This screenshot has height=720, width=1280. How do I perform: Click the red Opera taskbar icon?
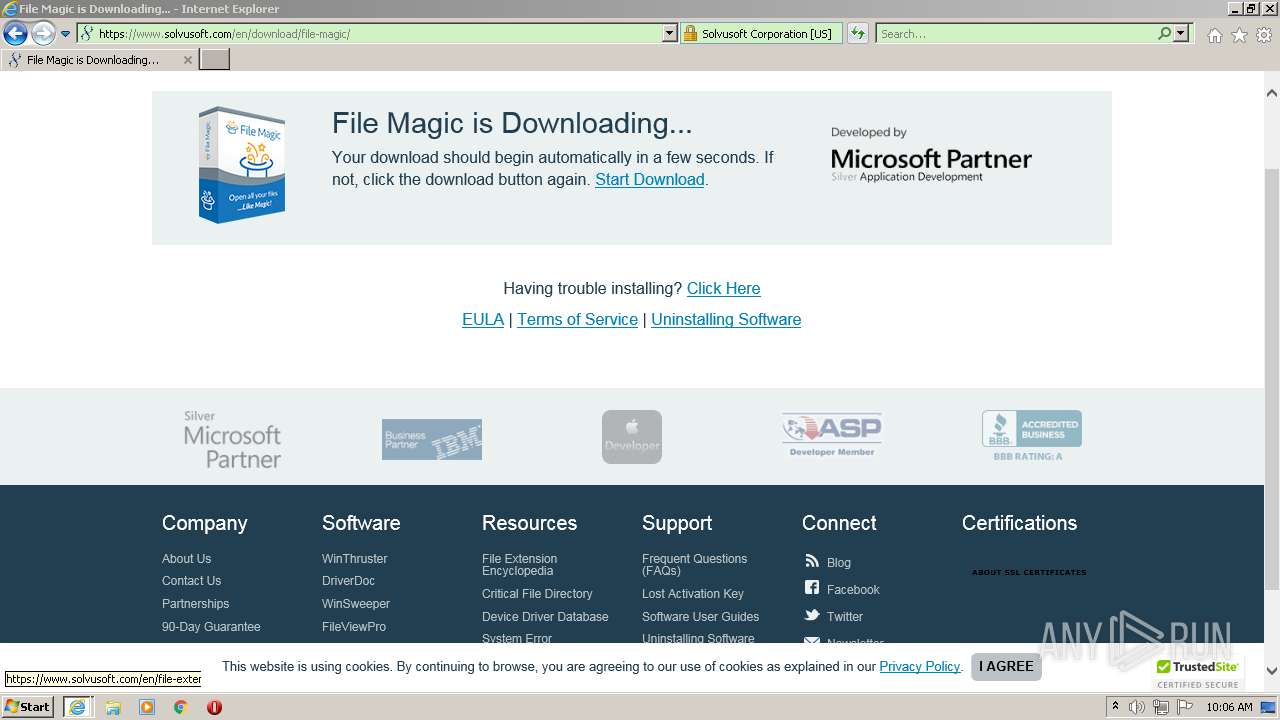[x=214, y=707]
